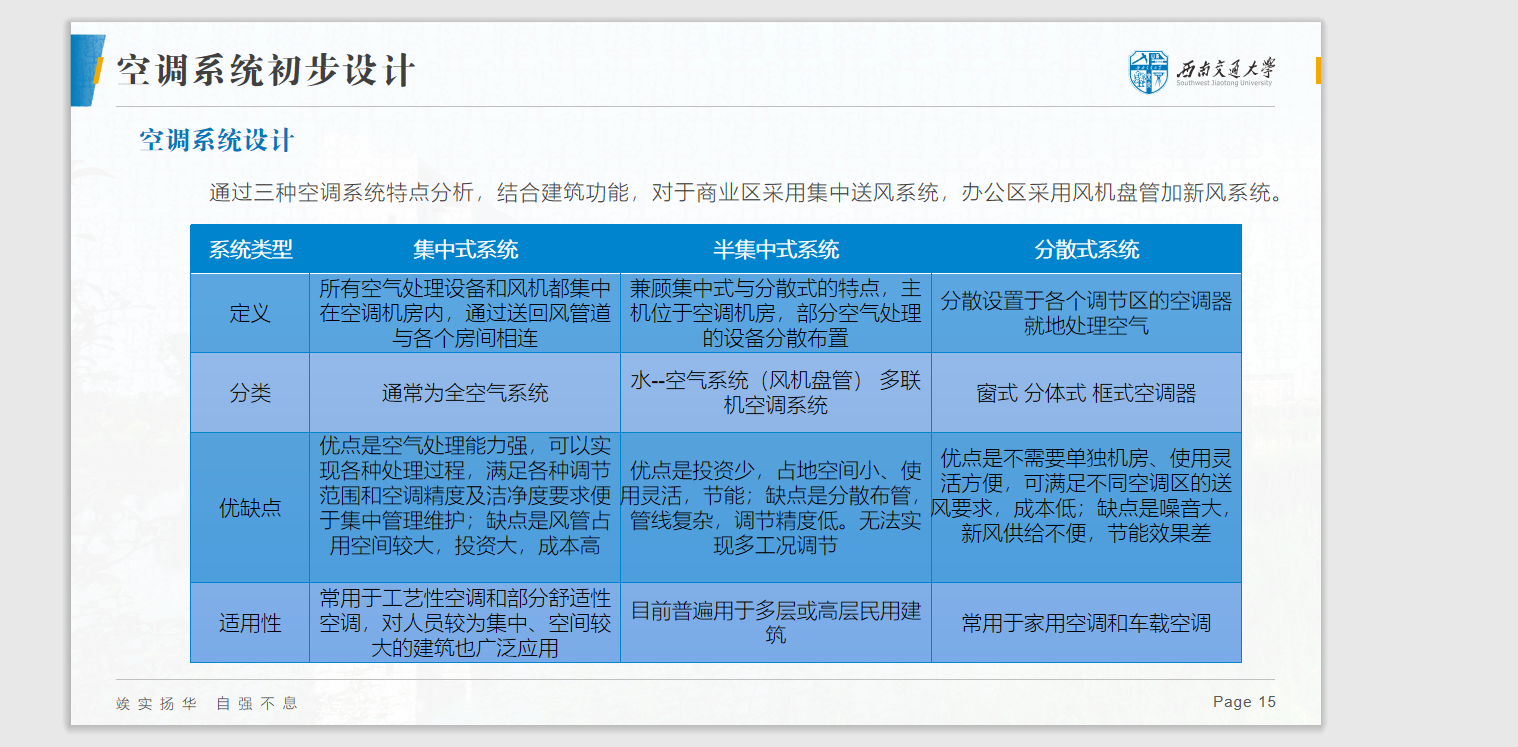
Task: Click the 西南交通大学 calligraphy text beside the emblem
Action: pyautogui.click(x=1225, y=69)
